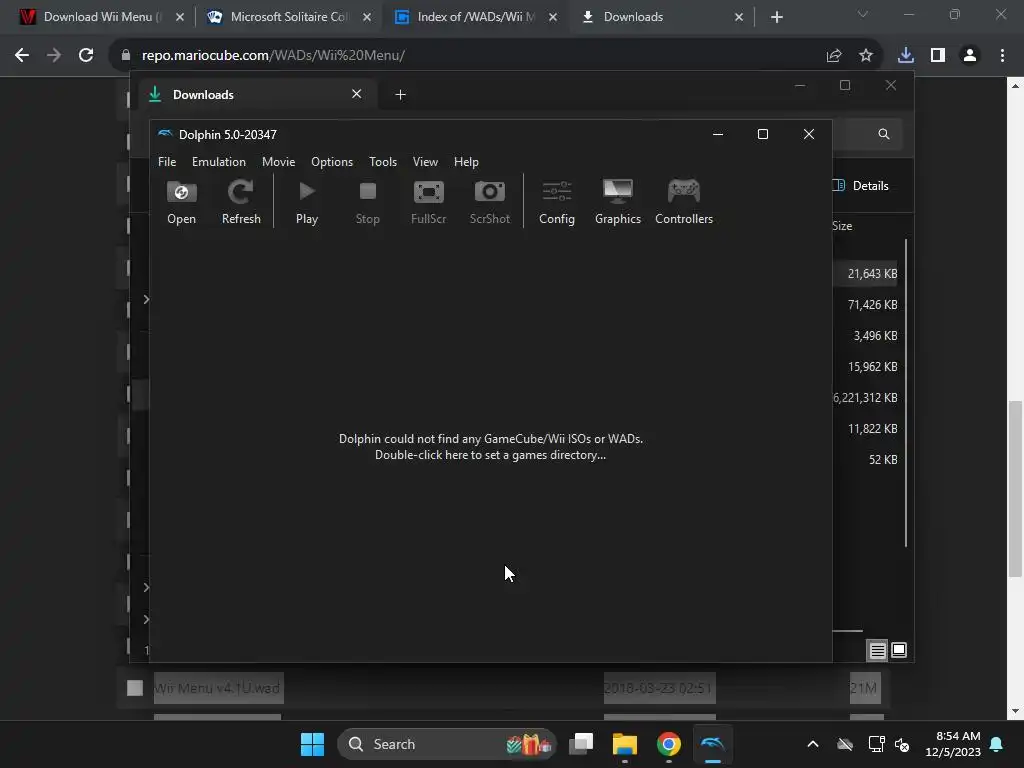Click the File Explorer search icon
Viewport: 1024px width, 768px height.
tap(884, 134)
